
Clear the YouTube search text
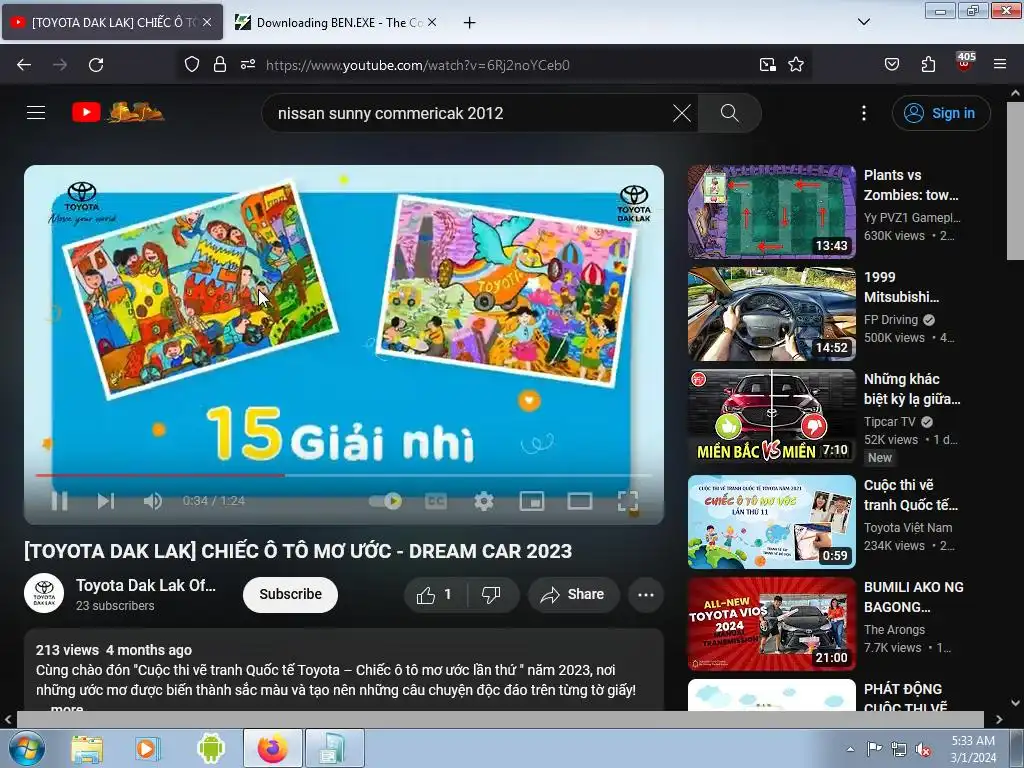point(682,113)
